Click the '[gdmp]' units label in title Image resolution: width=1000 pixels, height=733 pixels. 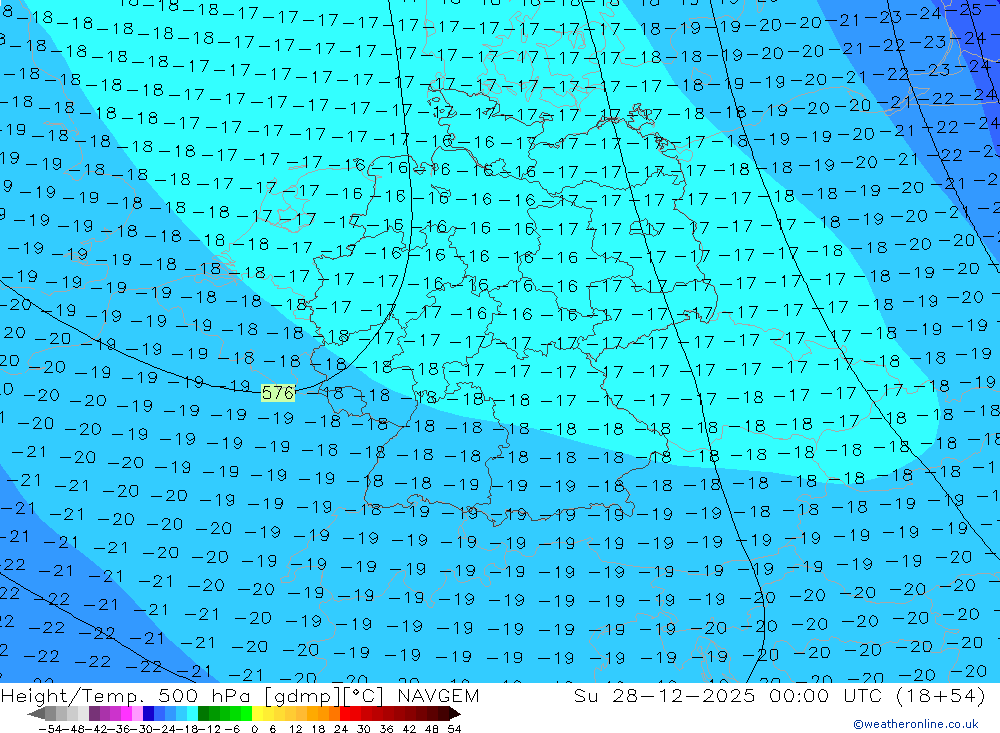click(x=303, y=696)
